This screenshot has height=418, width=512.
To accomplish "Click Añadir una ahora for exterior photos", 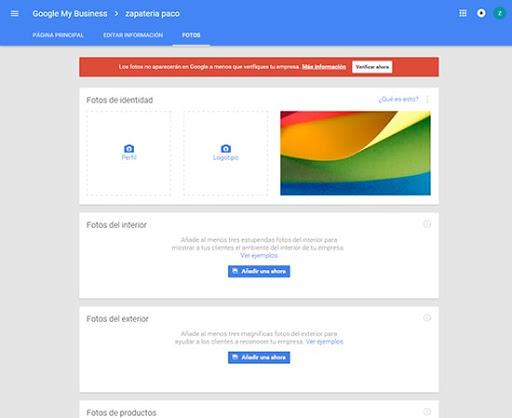I will 259,357.
